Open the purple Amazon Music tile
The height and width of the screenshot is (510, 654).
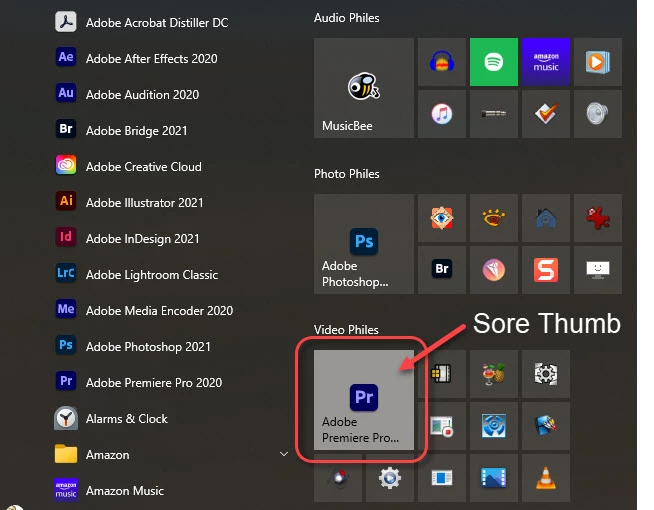pyautogui.click(x=546, y=62)
